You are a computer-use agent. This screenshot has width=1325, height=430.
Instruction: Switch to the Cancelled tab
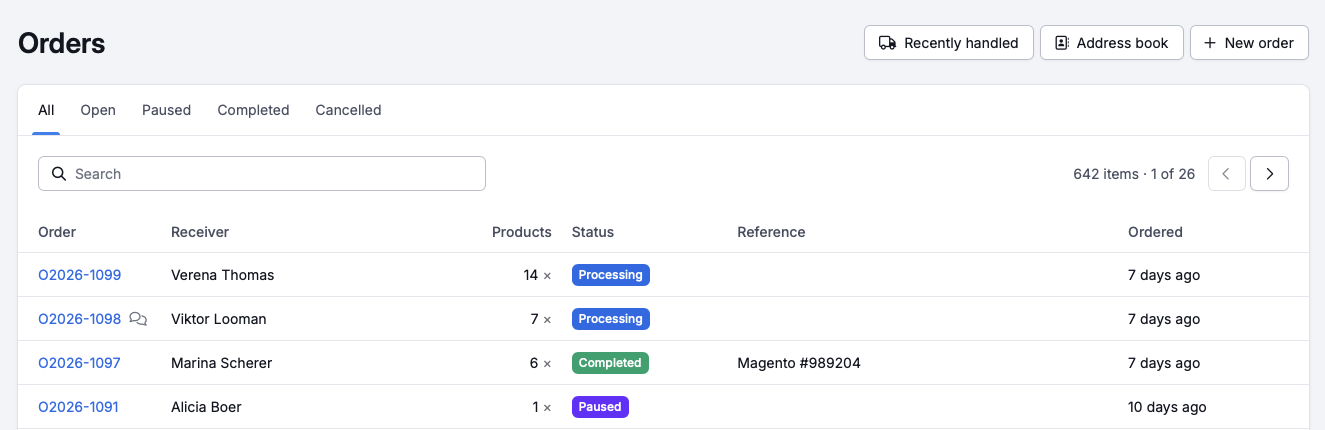coord(348,110)
